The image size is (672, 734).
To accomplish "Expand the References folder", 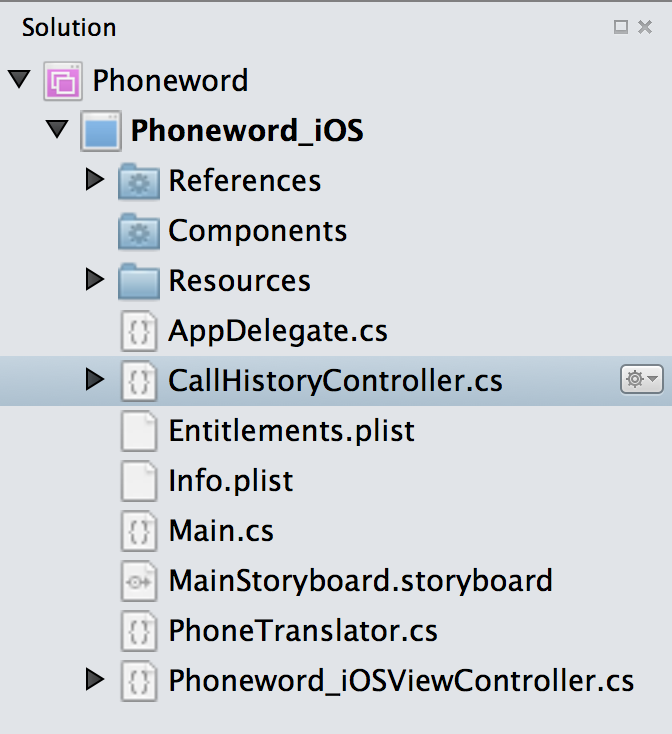I will point(96,180).
